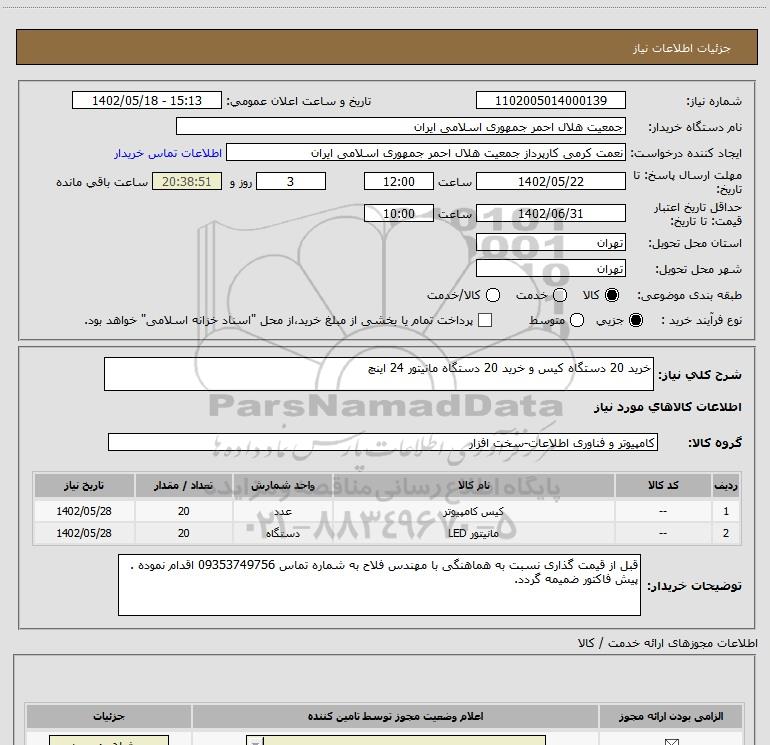Toggle Islamic treasury bonds payment checkbox
770x745 pixels.
(x=485, y=320)
